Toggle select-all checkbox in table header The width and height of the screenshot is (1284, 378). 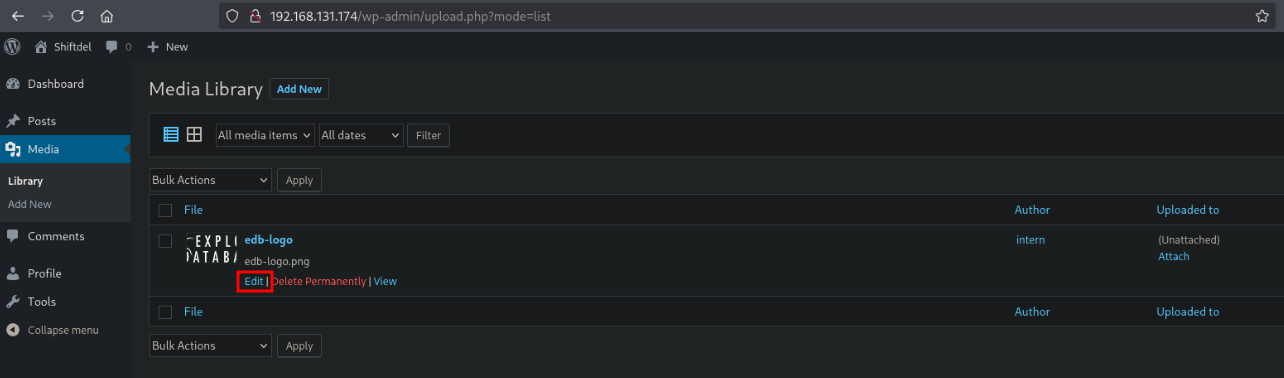[166, 210]
